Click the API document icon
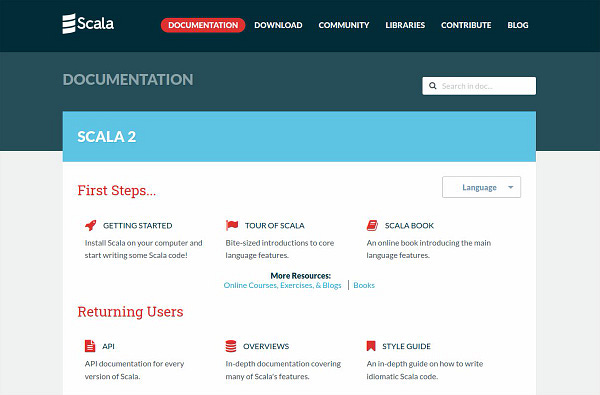This screenshot has width=600, height=395. pos(90,346)
